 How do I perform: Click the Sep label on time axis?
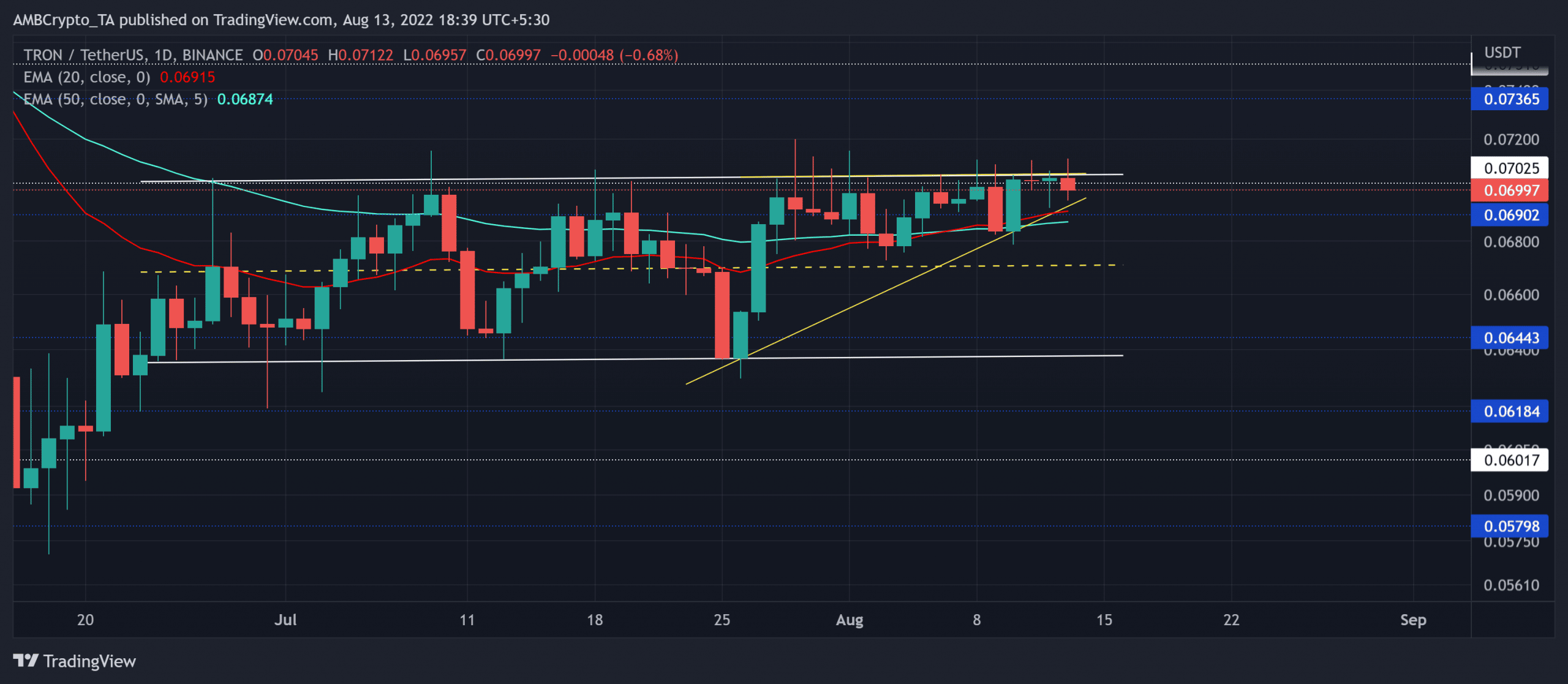pos(1413,620)
